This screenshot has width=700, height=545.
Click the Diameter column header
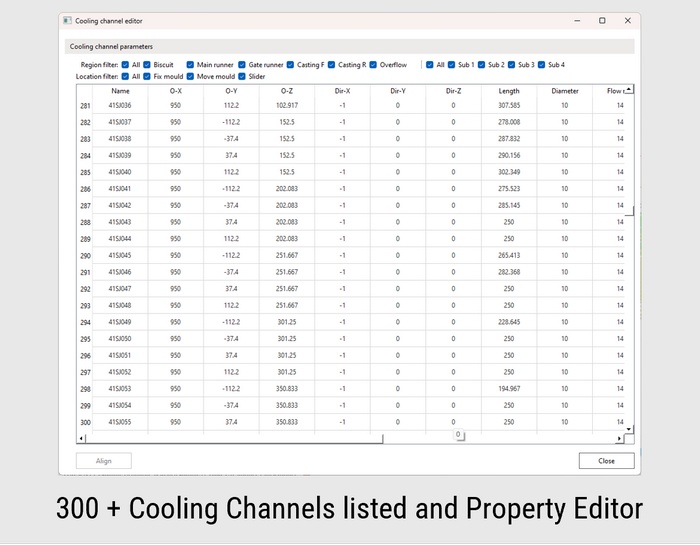pos(565,91)
